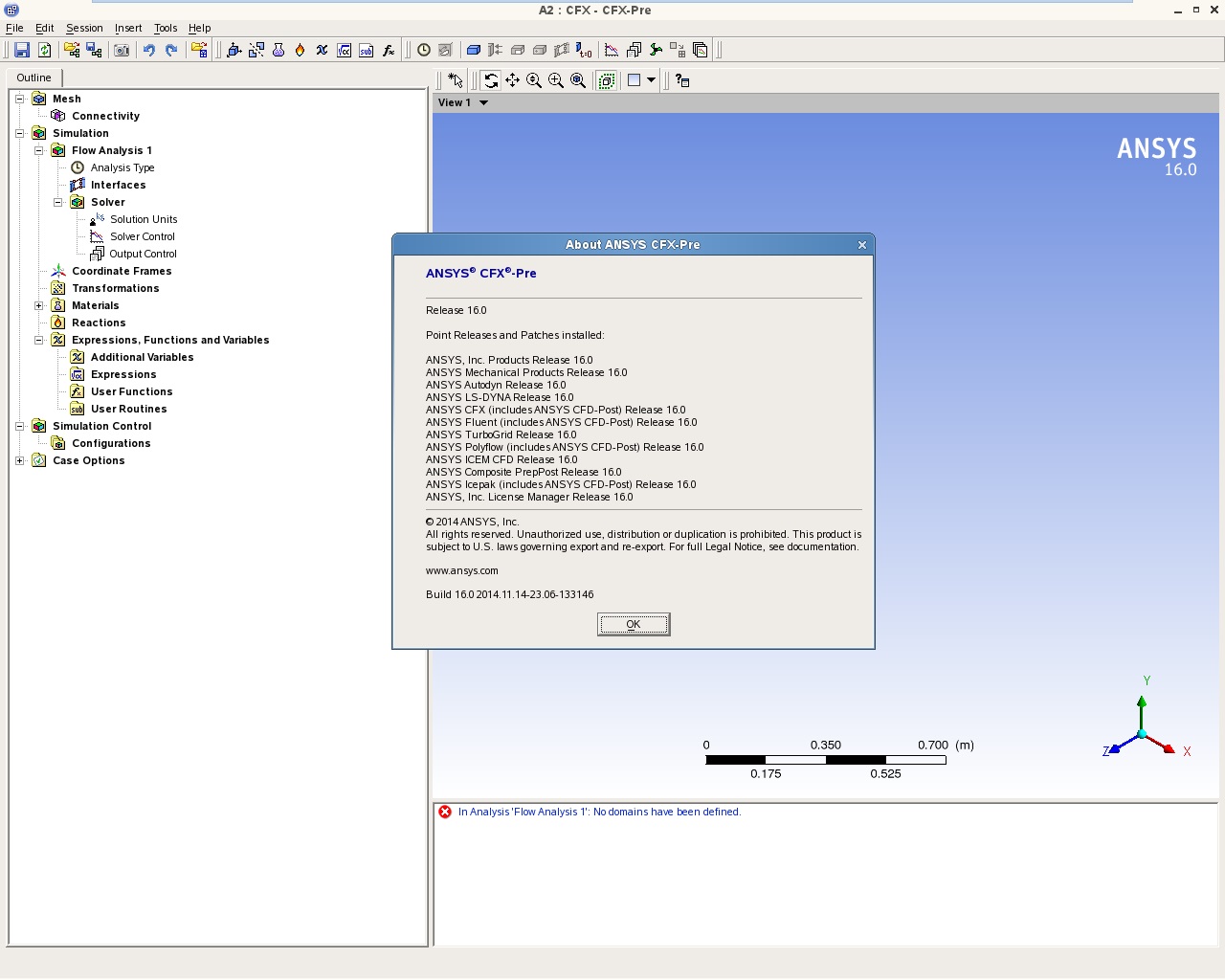This screenshot has height=980, width=1225.
Task: Click the clock Analysis Type toolbar icon
Action: [424, 50]
